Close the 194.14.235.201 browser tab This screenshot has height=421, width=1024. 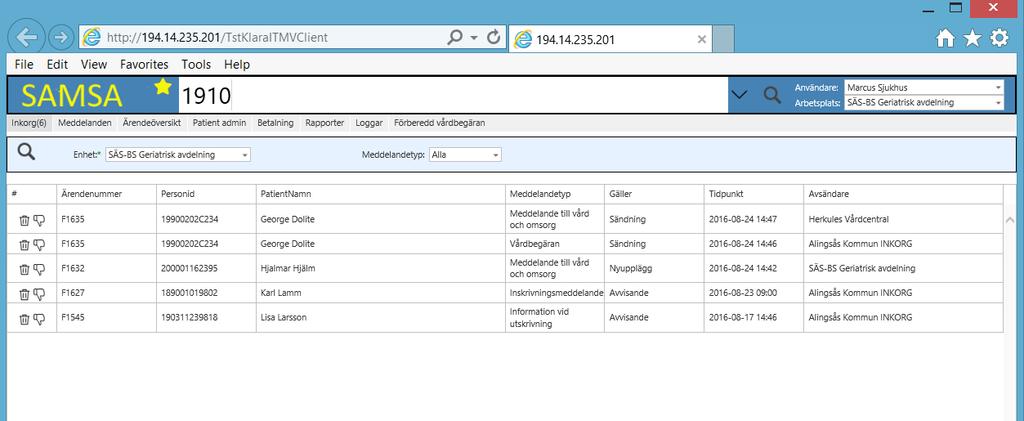point(702,39)
